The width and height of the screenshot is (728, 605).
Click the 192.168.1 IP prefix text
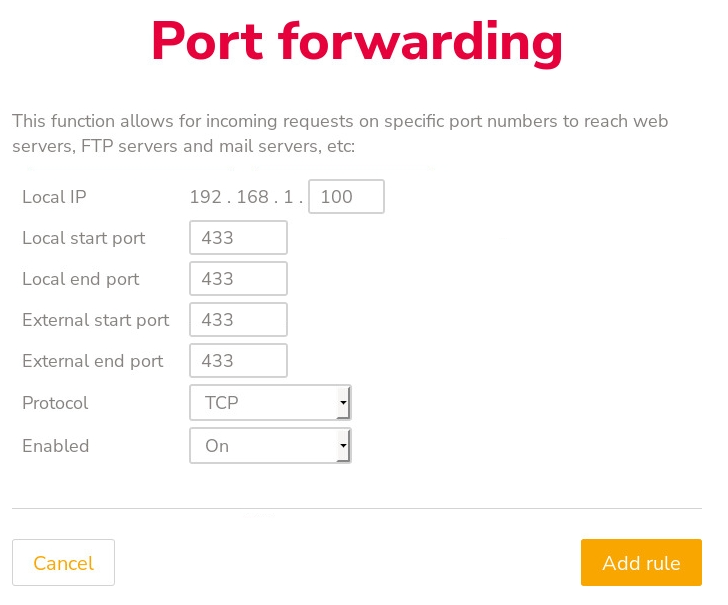246,197
